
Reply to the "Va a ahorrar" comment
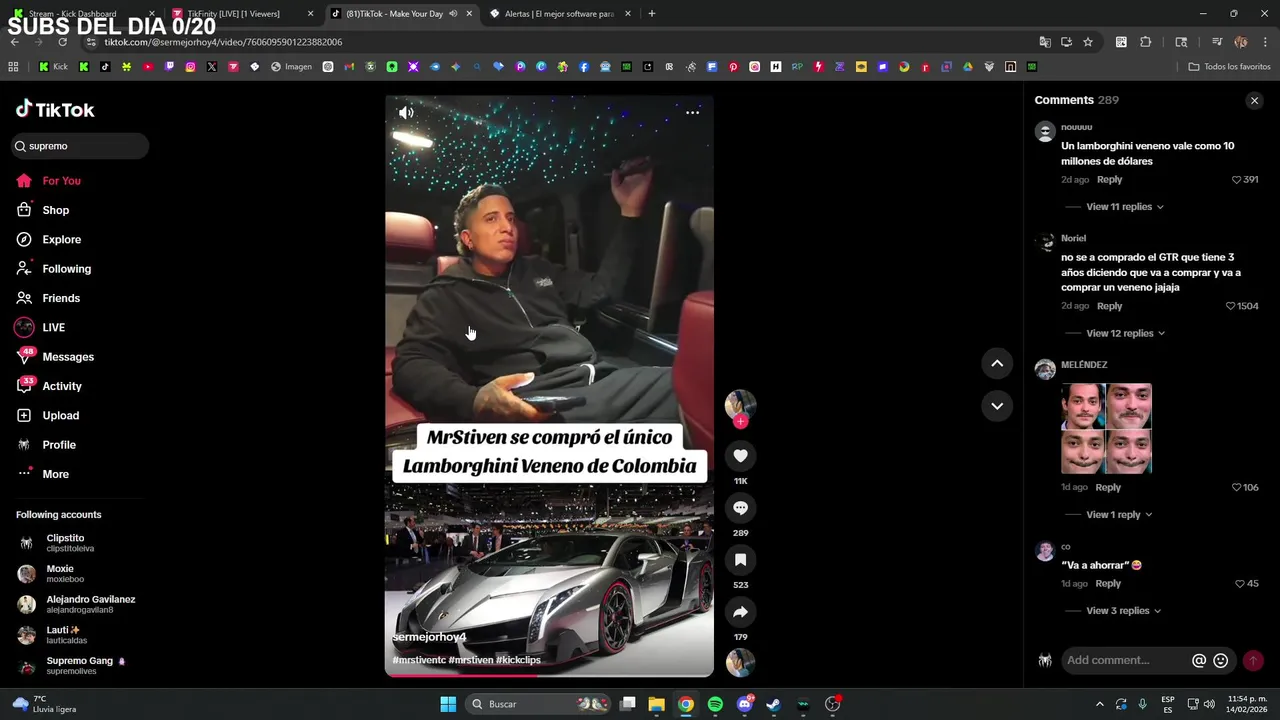1108,584
